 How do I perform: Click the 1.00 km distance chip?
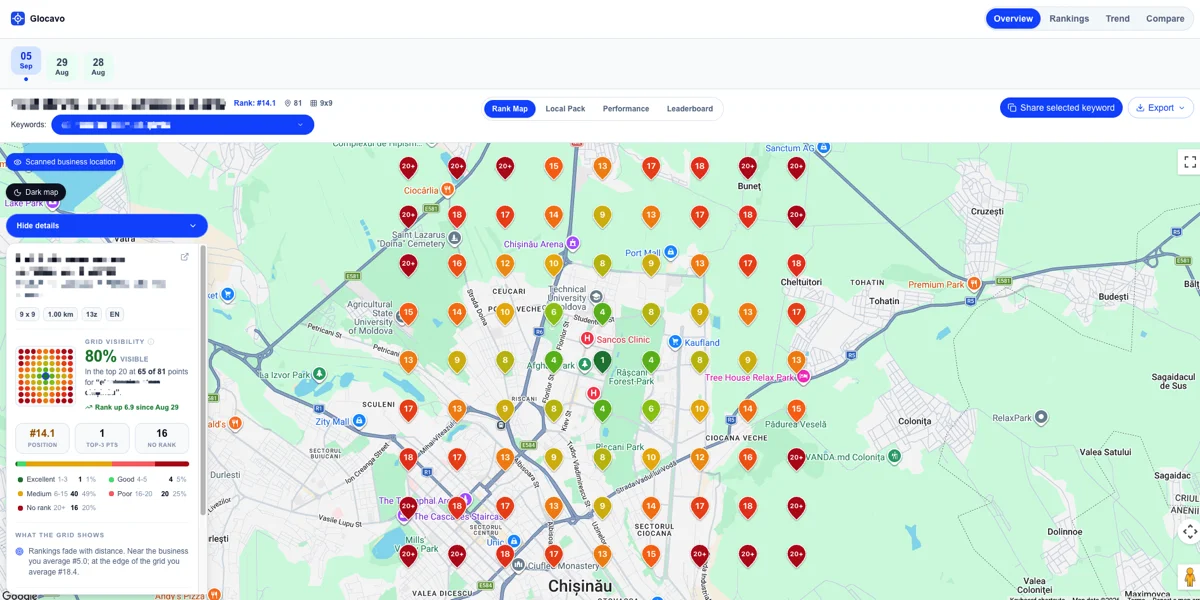tap(61, 314)
